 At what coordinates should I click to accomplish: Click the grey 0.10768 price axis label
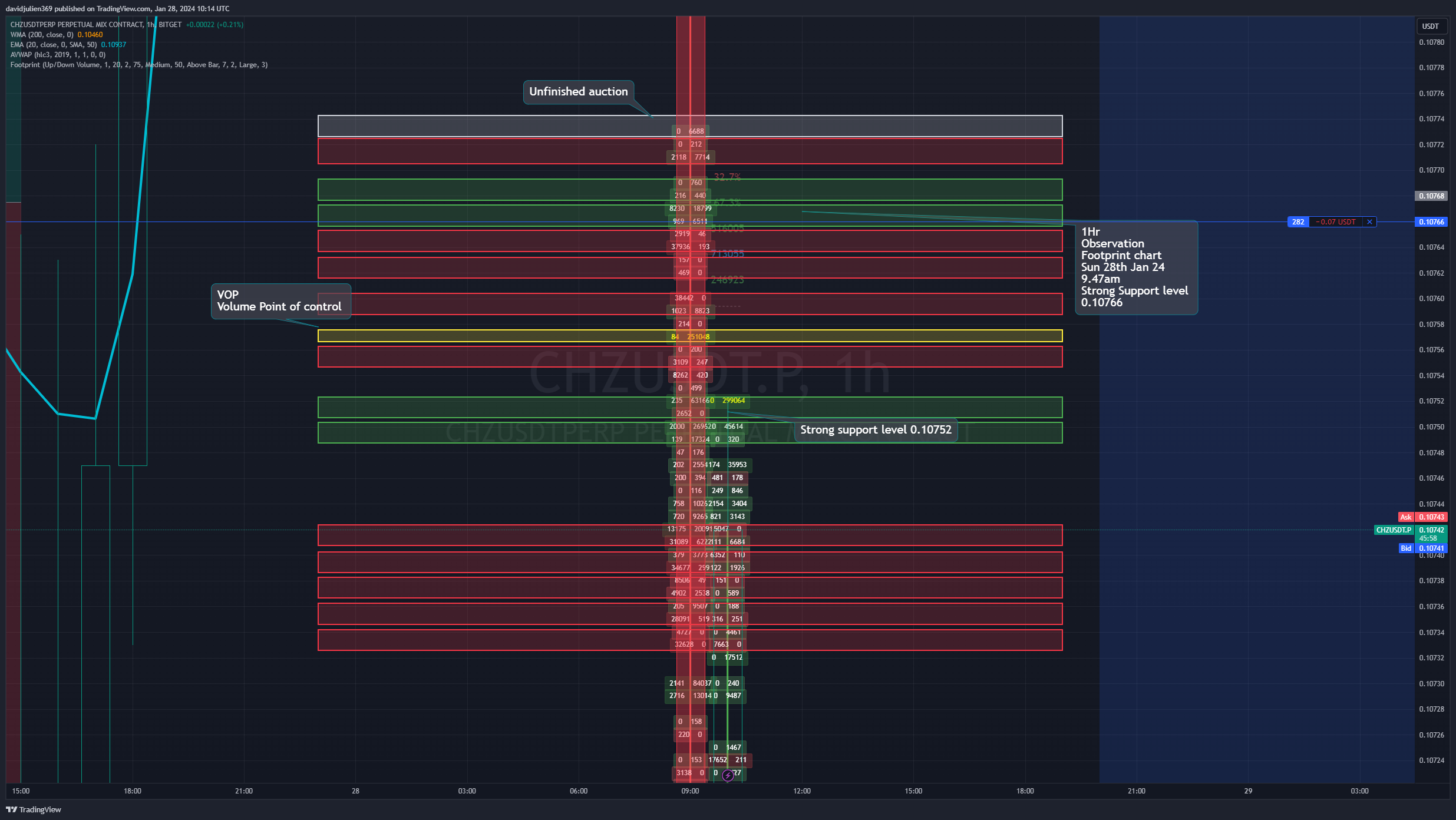pos(1431,196)
